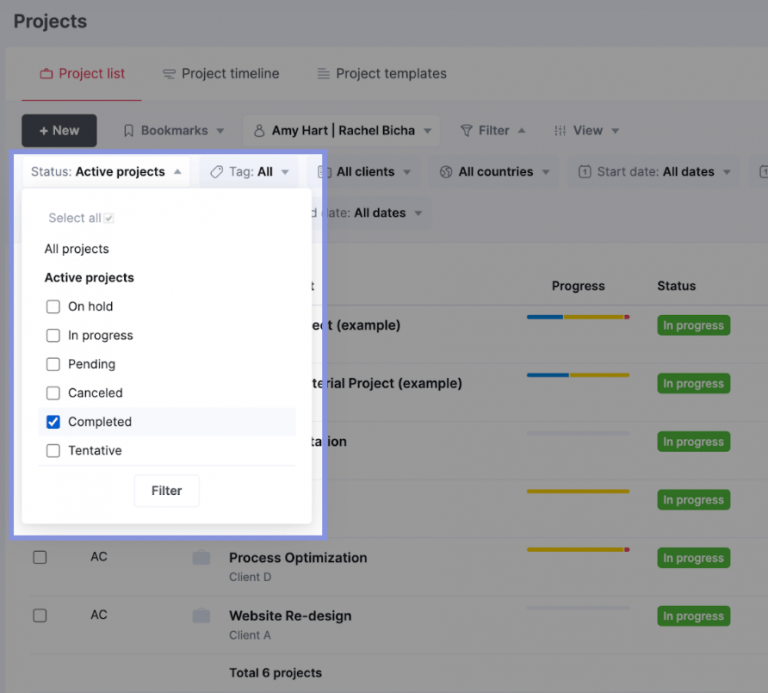The height and width of the screenshot is (693, 768).
Task: Switch to the Project timeline tab
Action: [x=221, y=74]
